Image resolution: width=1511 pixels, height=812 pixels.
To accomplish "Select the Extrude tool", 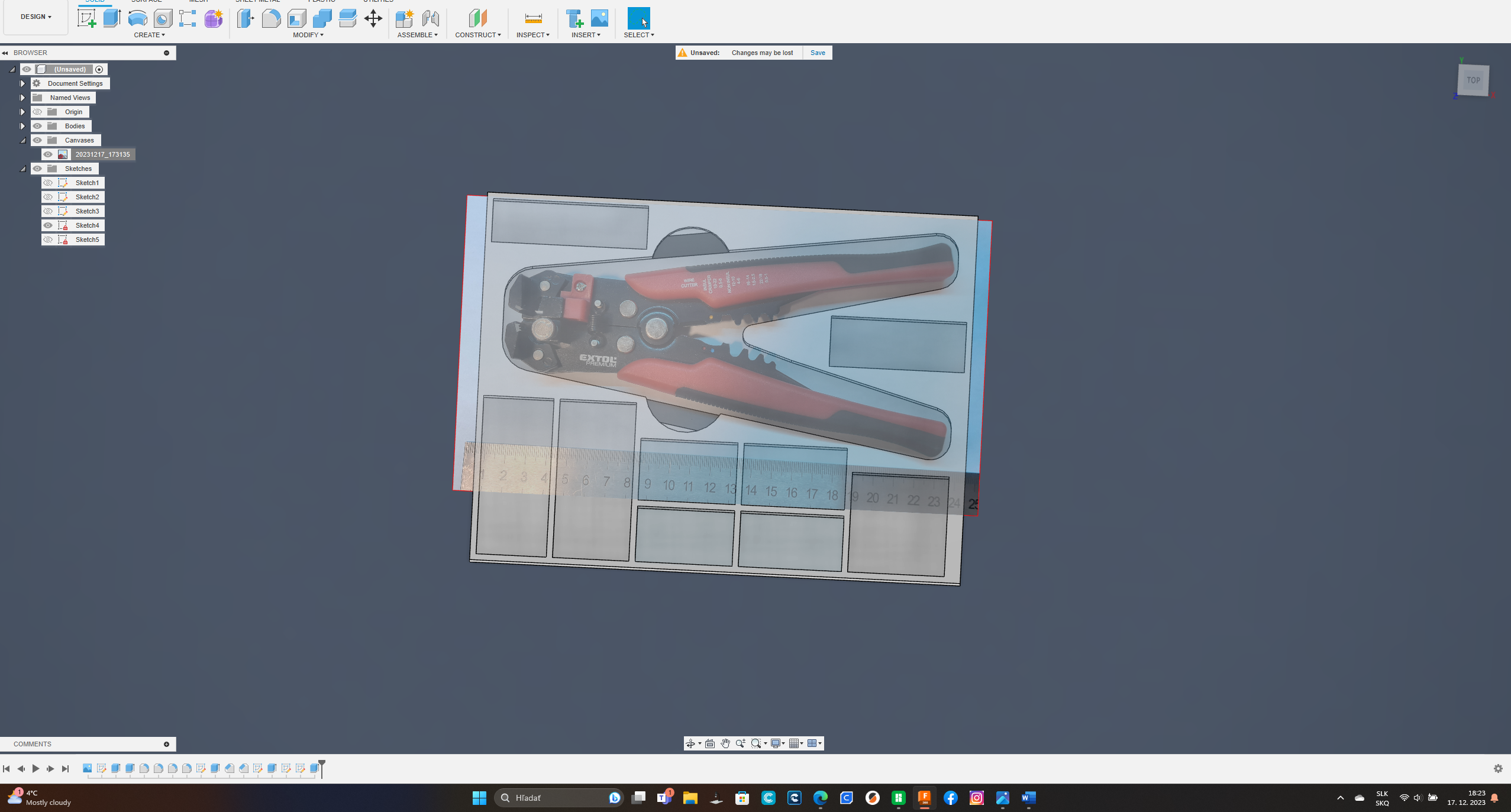I will [112, 18].
